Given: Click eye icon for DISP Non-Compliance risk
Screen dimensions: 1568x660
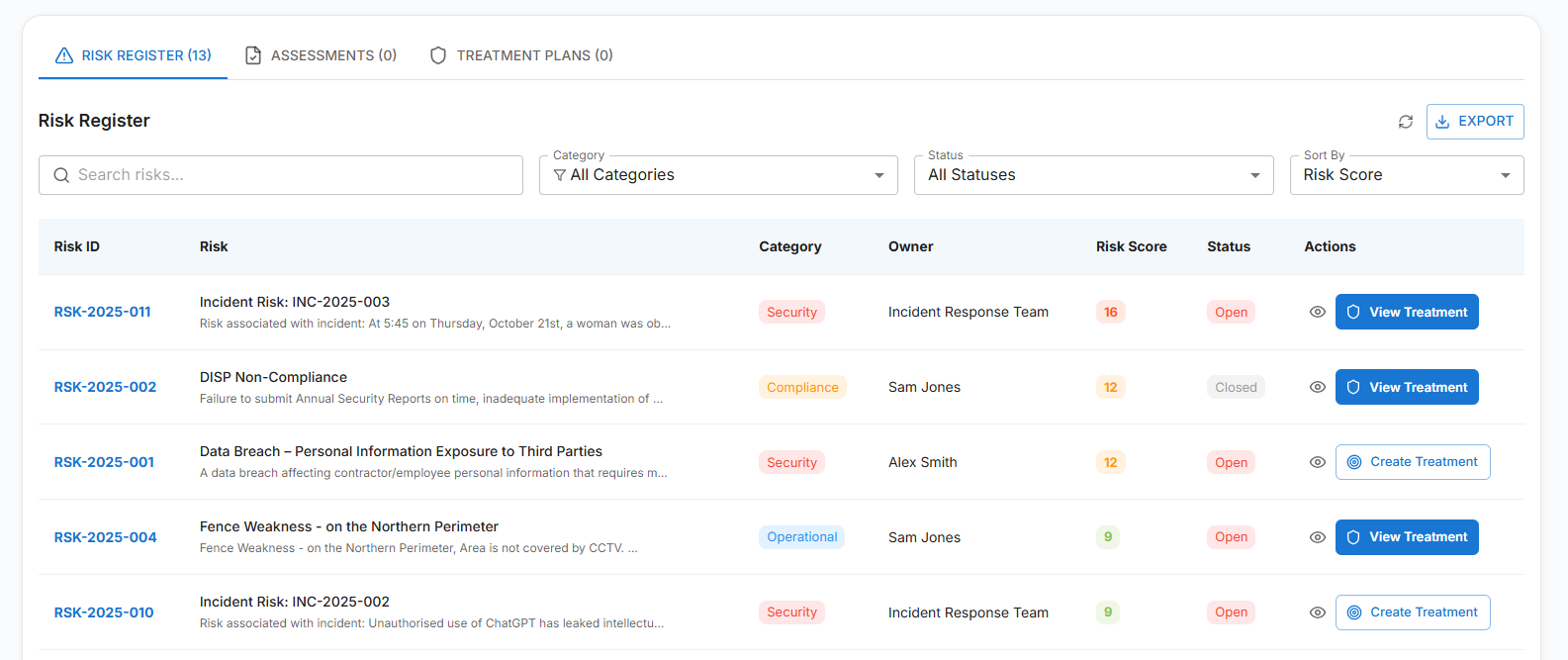Looking at the screenshot, I should (1317, 387).
